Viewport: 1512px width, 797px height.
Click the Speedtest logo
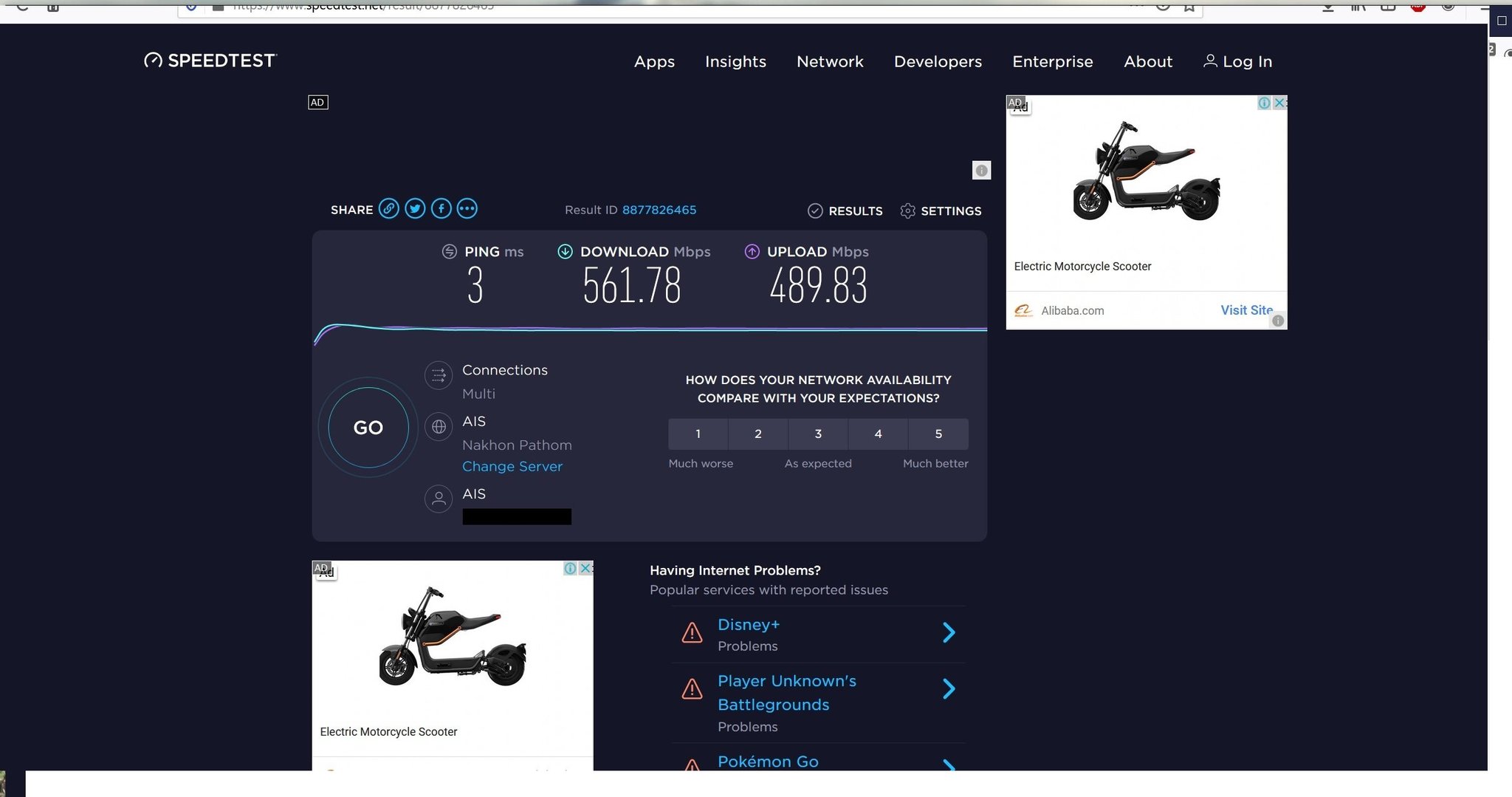tap(210, 61)
